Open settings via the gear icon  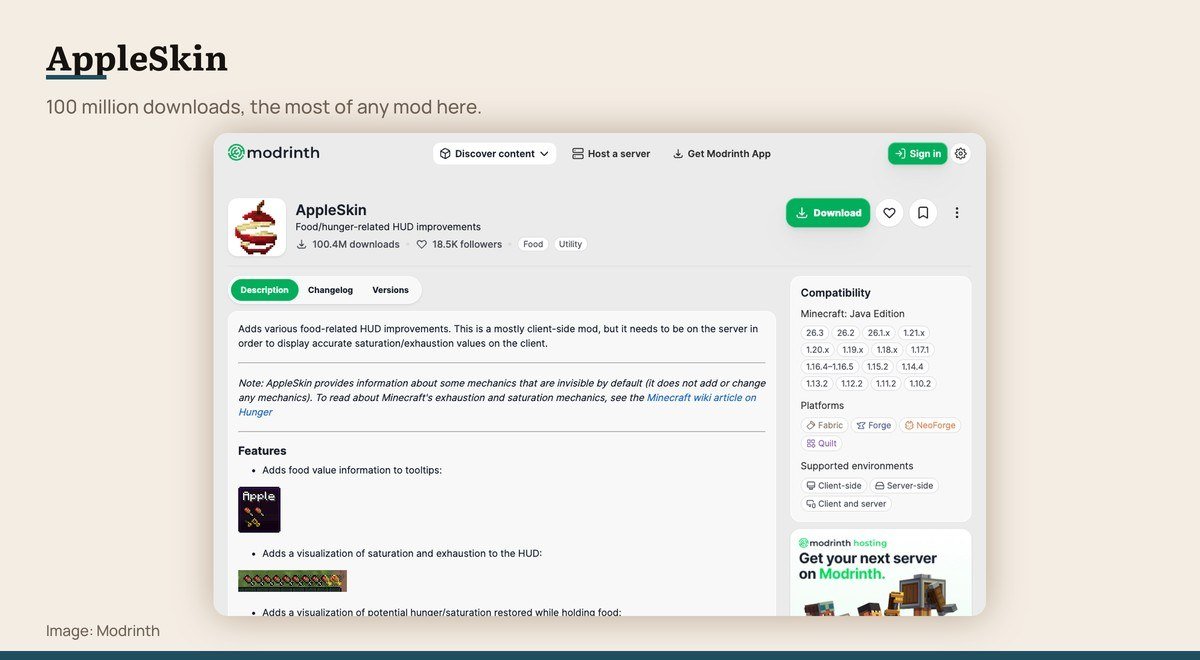[961, 154]
